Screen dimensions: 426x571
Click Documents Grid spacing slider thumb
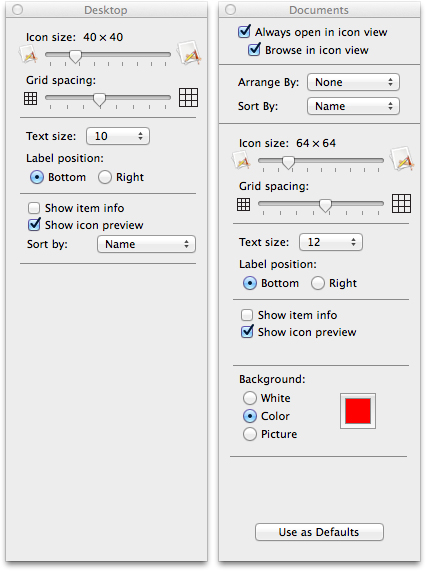[x=325, y=205]
